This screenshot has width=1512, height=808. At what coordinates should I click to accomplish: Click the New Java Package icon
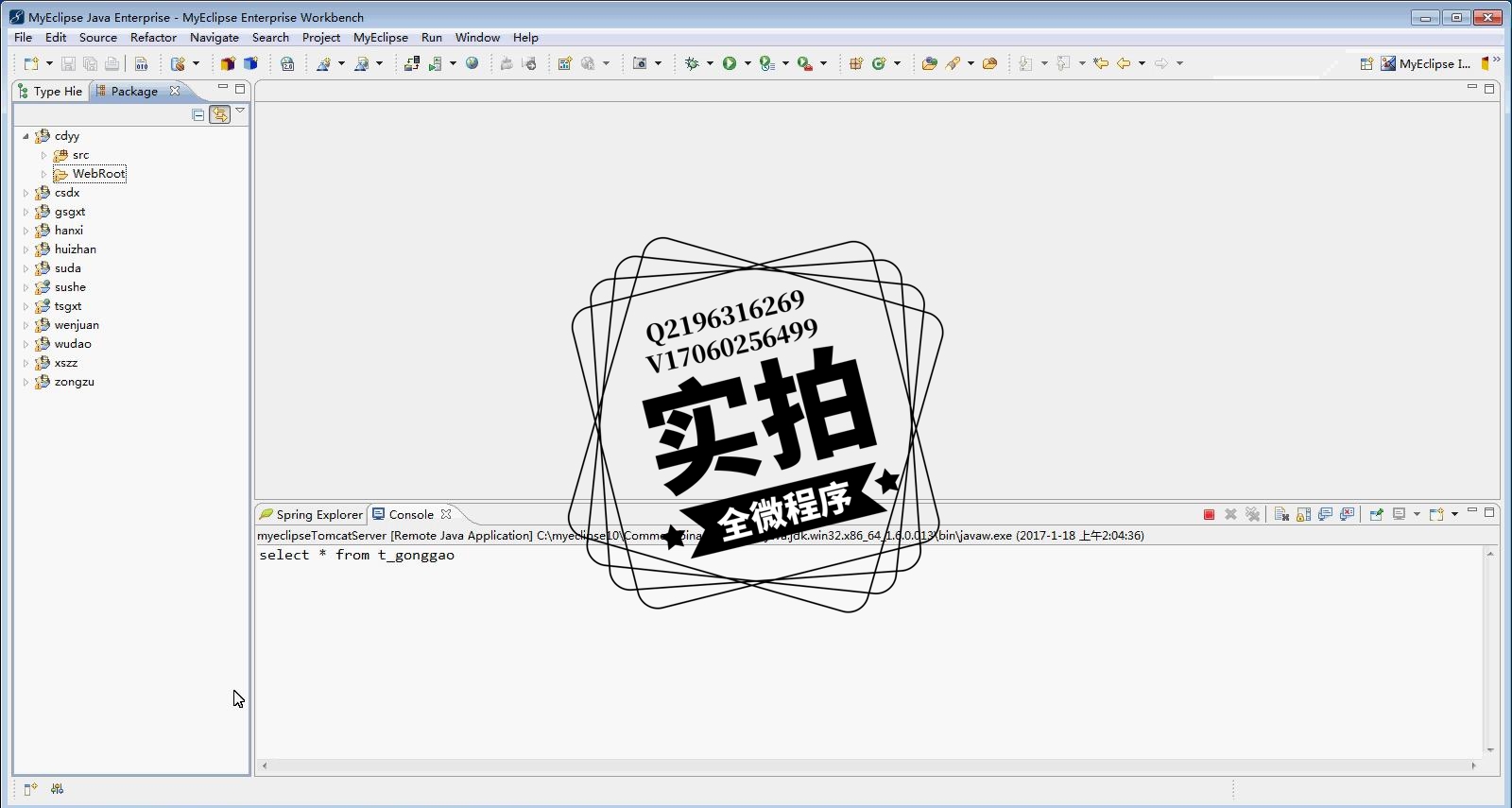click(x=856, y=63)
